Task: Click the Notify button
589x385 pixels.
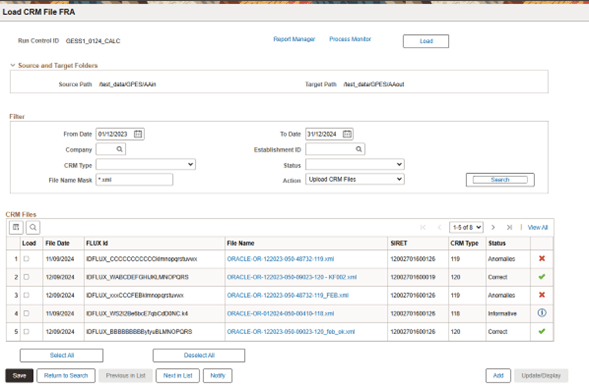Action: (217, 376)
